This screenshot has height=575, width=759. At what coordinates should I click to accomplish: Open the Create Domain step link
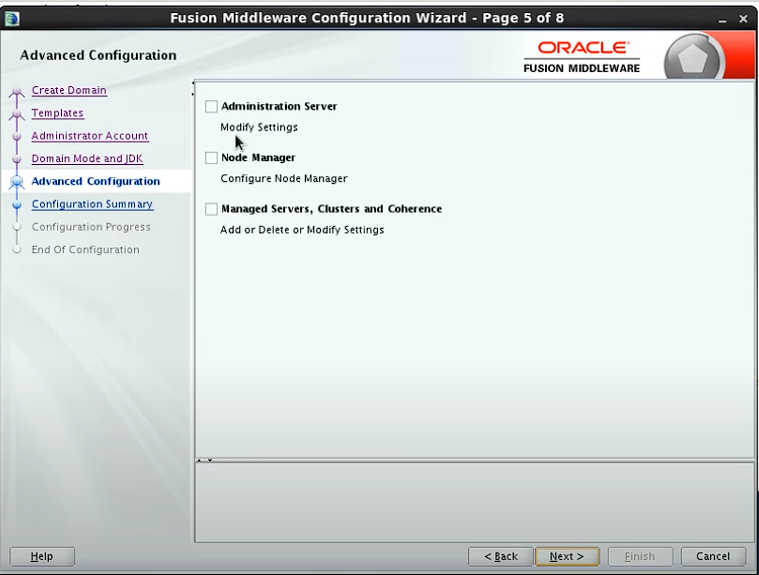click(x=69, y=90)
